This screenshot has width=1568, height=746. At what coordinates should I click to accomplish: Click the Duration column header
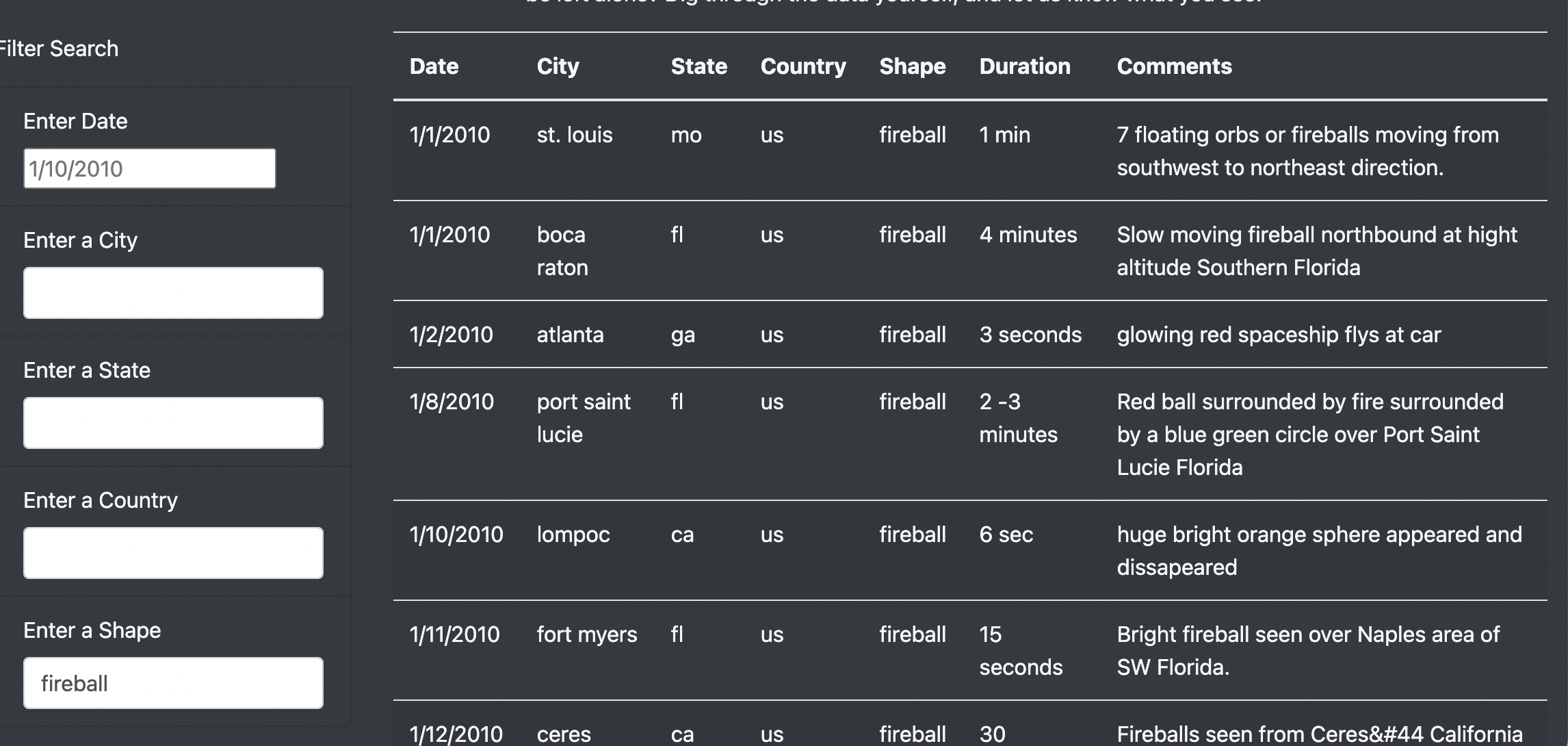1024,66
